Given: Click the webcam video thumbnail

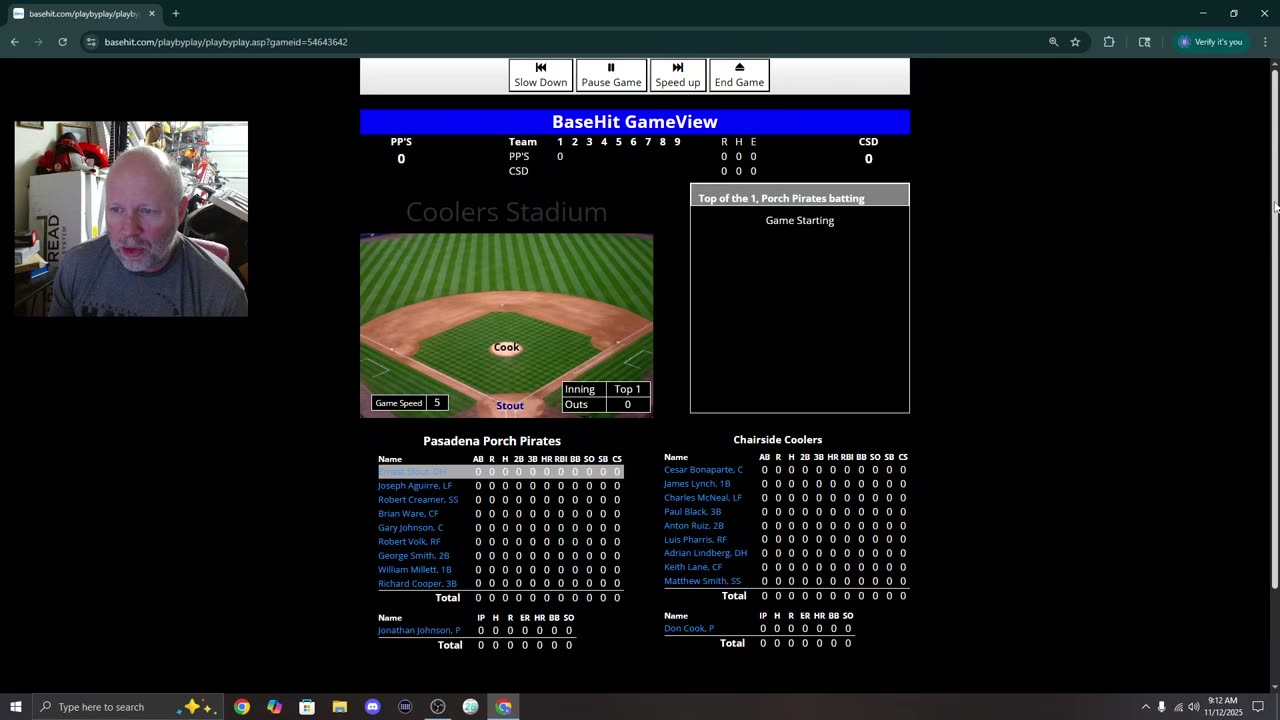Looking at the screenshot, I should [131, 219].
